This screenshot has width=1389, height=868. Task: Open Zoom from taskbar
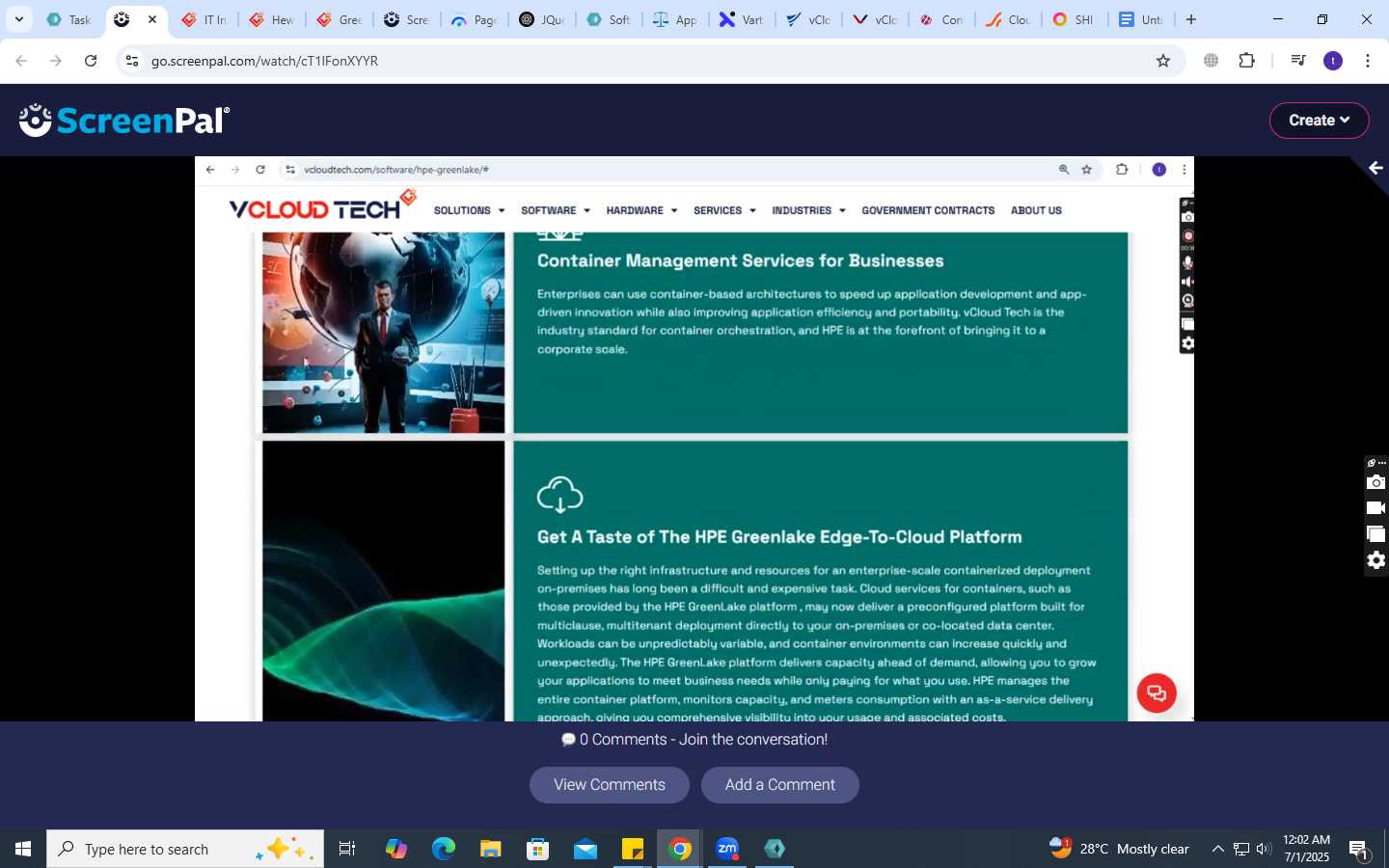727,849
